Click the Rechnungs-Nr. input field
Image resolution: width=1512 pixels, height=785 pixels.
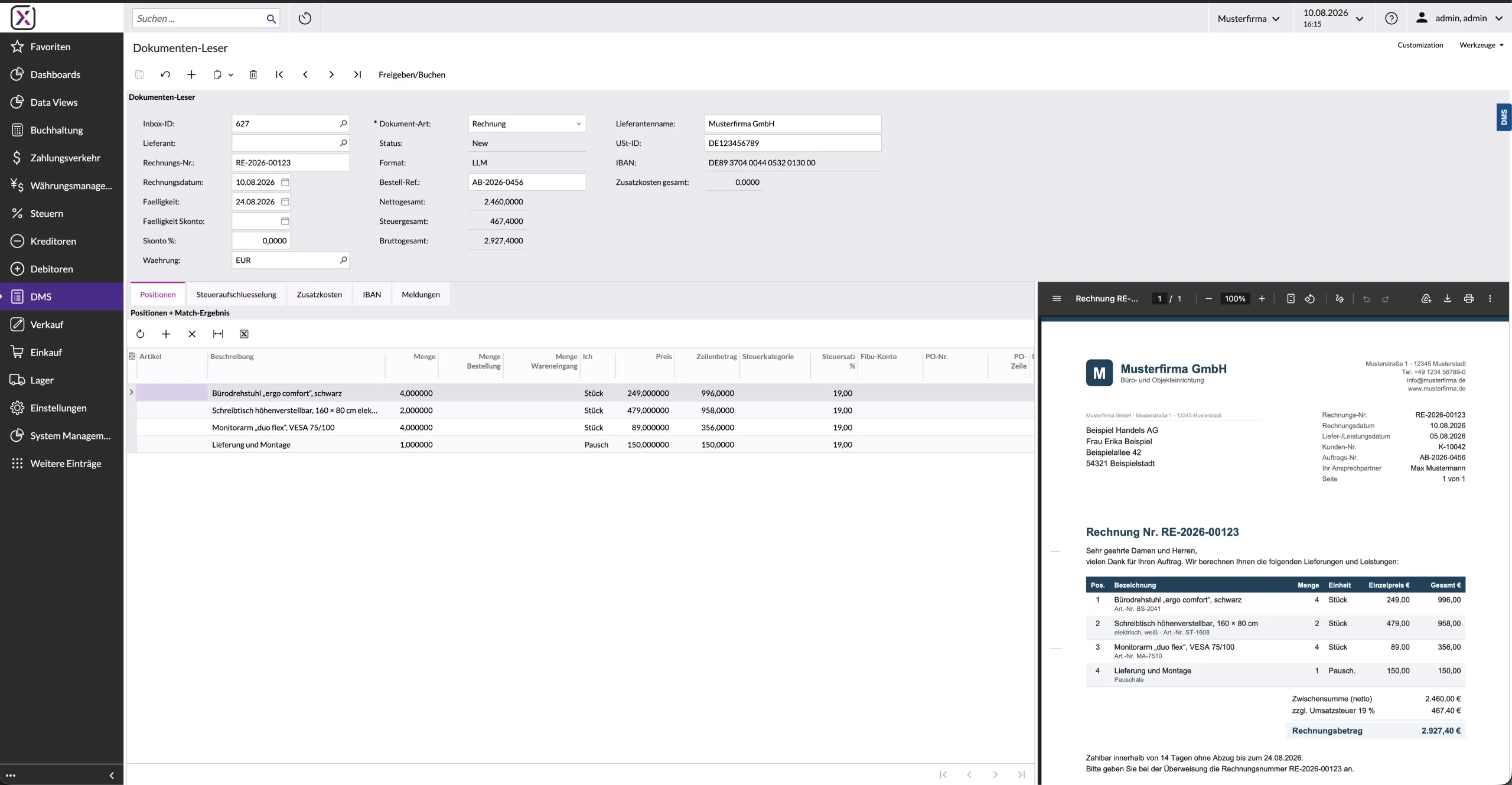[x=290, y=162]
